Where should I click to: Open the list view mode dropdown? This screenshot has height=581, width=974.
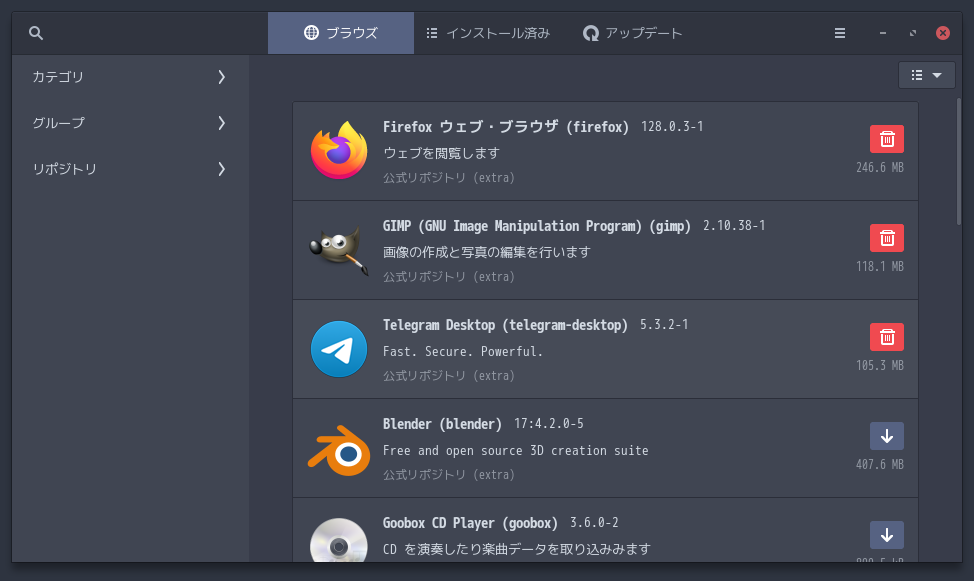click(x=926, y=75)
